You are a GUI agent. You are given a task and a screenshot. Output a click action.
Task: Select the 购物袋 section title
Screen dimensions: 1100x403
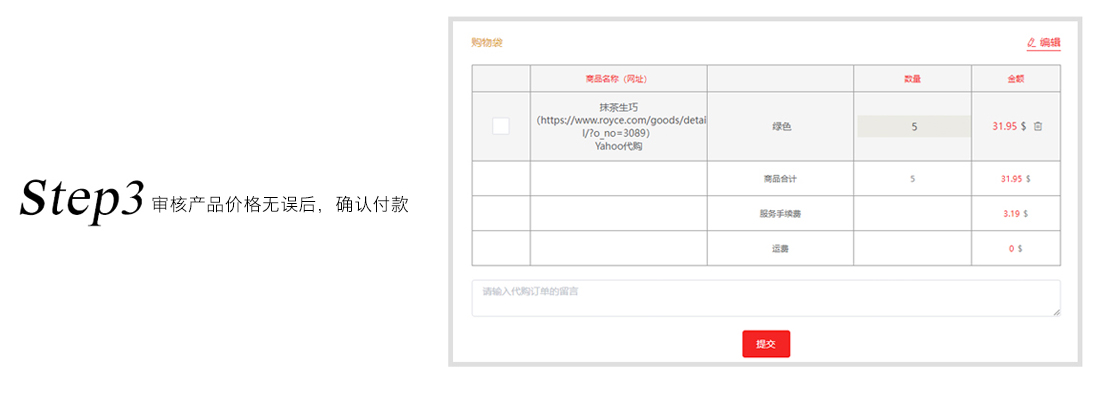tap(487, 43)
